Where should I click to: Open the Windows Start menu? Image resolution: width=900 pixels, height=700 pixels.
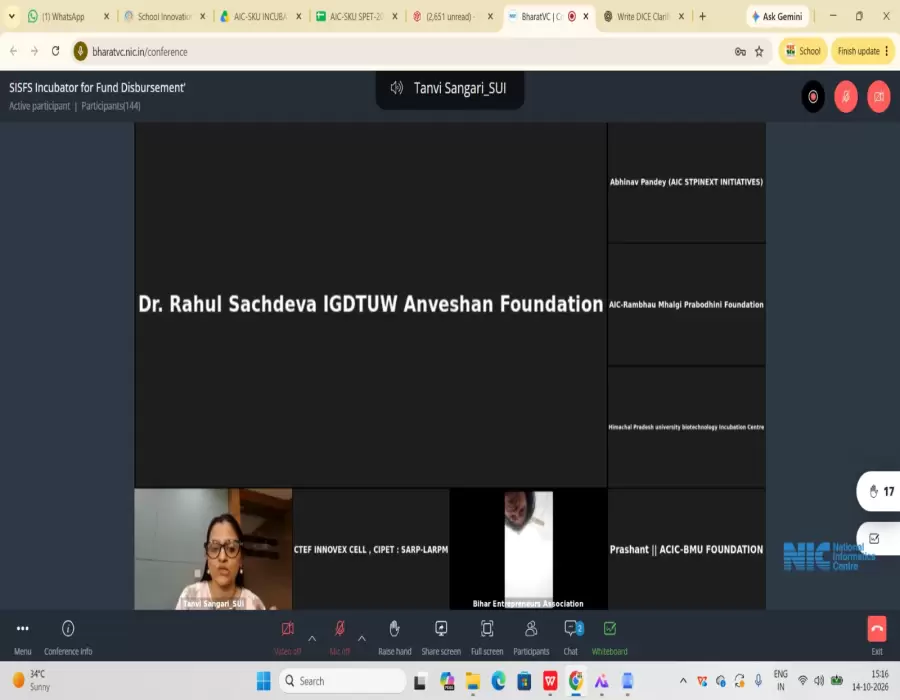point(263,681)
